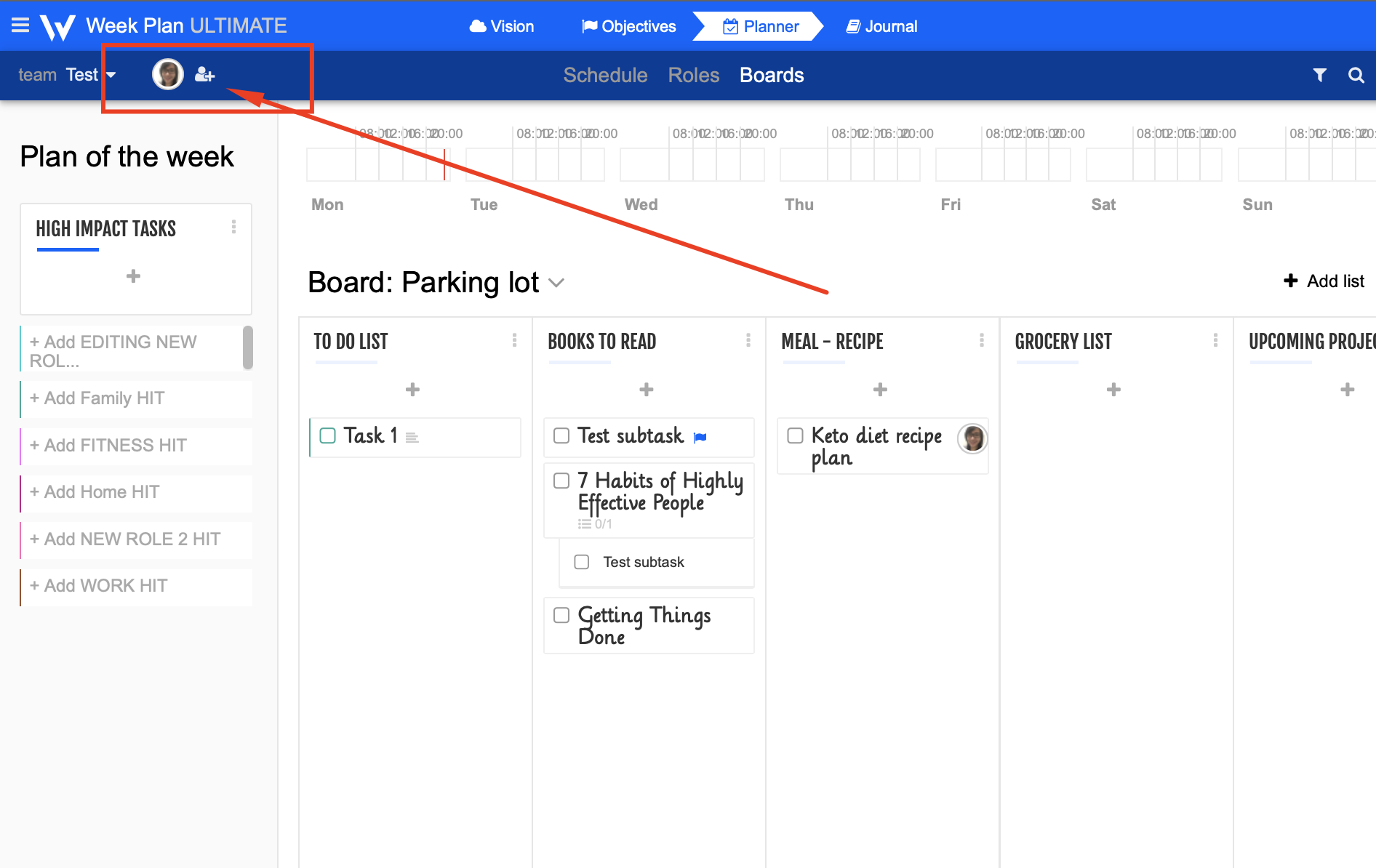Click Add Family HIT
1376x868 pixels.
click(x=136, y=398)
